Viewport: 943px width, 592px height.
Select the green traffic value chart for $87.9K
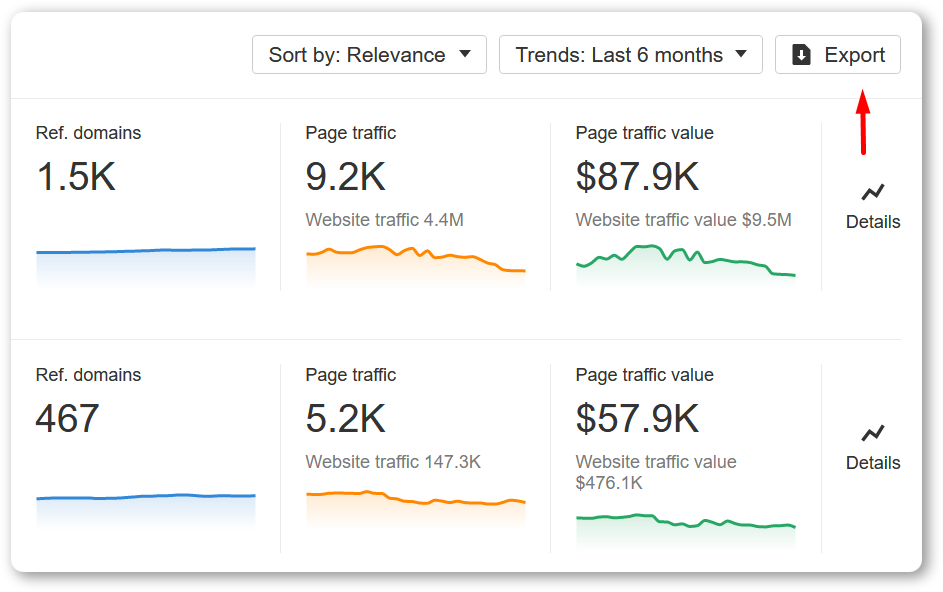[x=686, y=265]
